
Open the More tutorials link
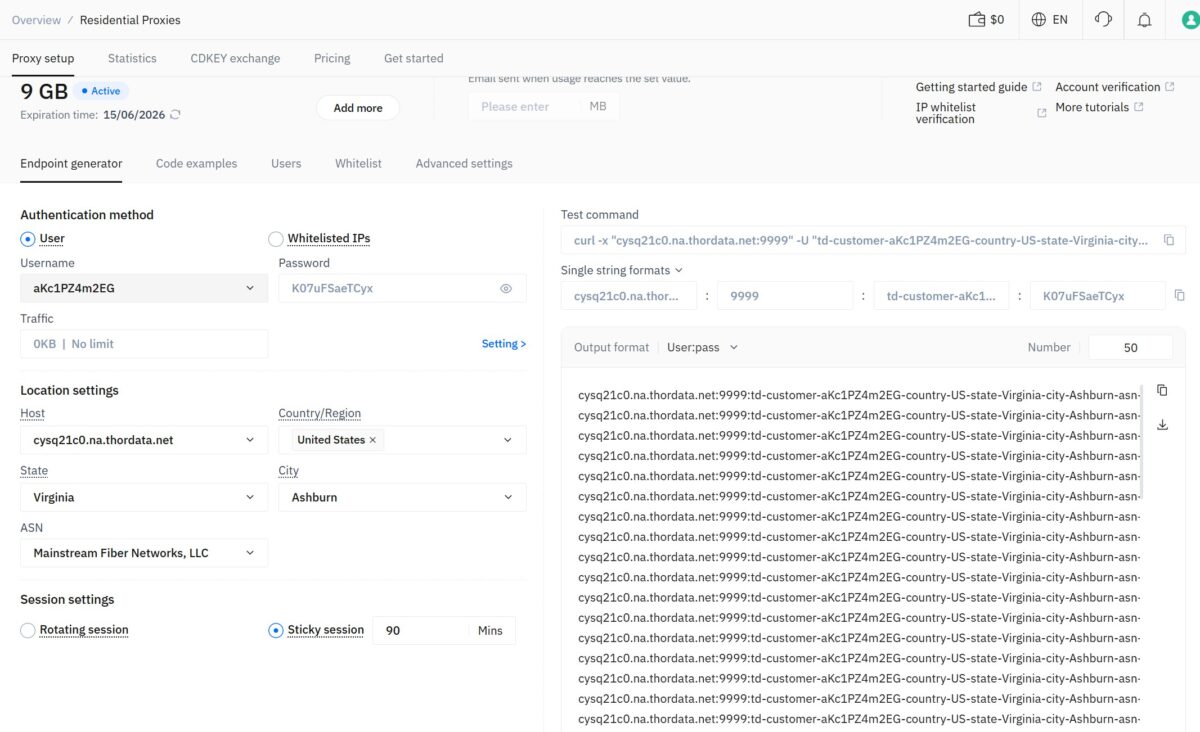click(x=1092, y=107)
